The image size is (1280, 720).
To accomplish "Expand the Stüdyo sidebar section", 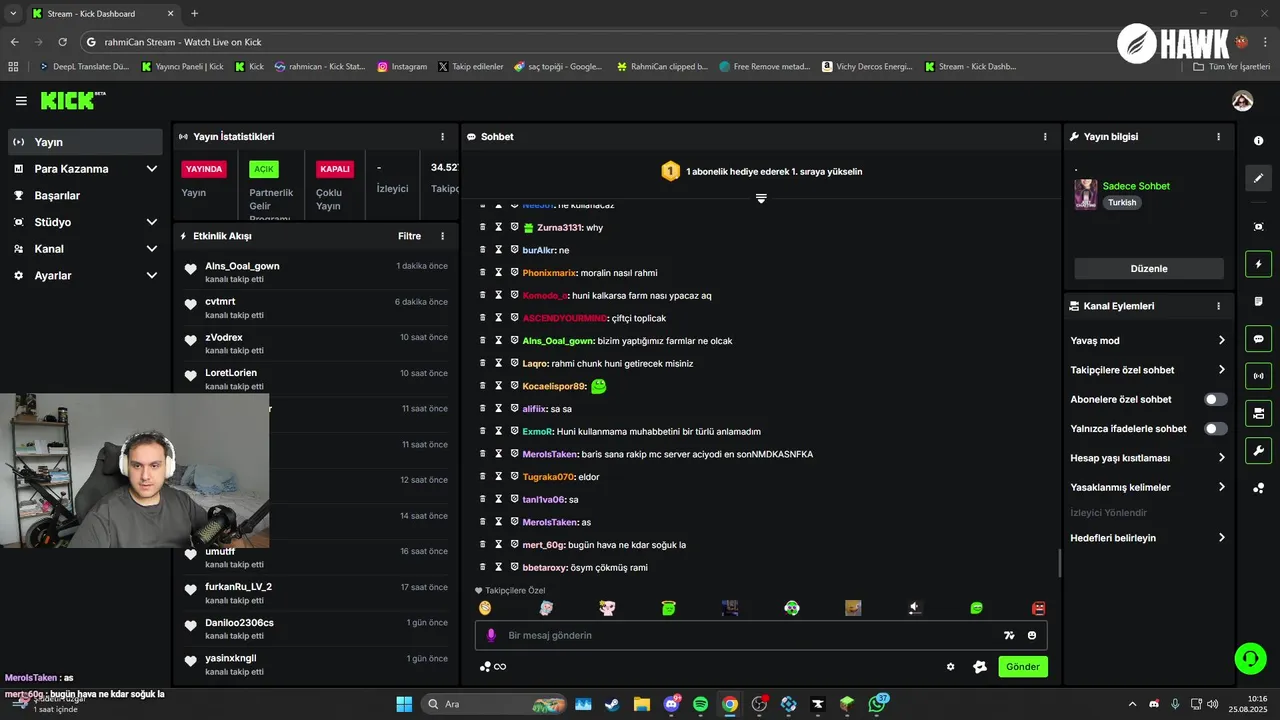I will tap(85, 222).
